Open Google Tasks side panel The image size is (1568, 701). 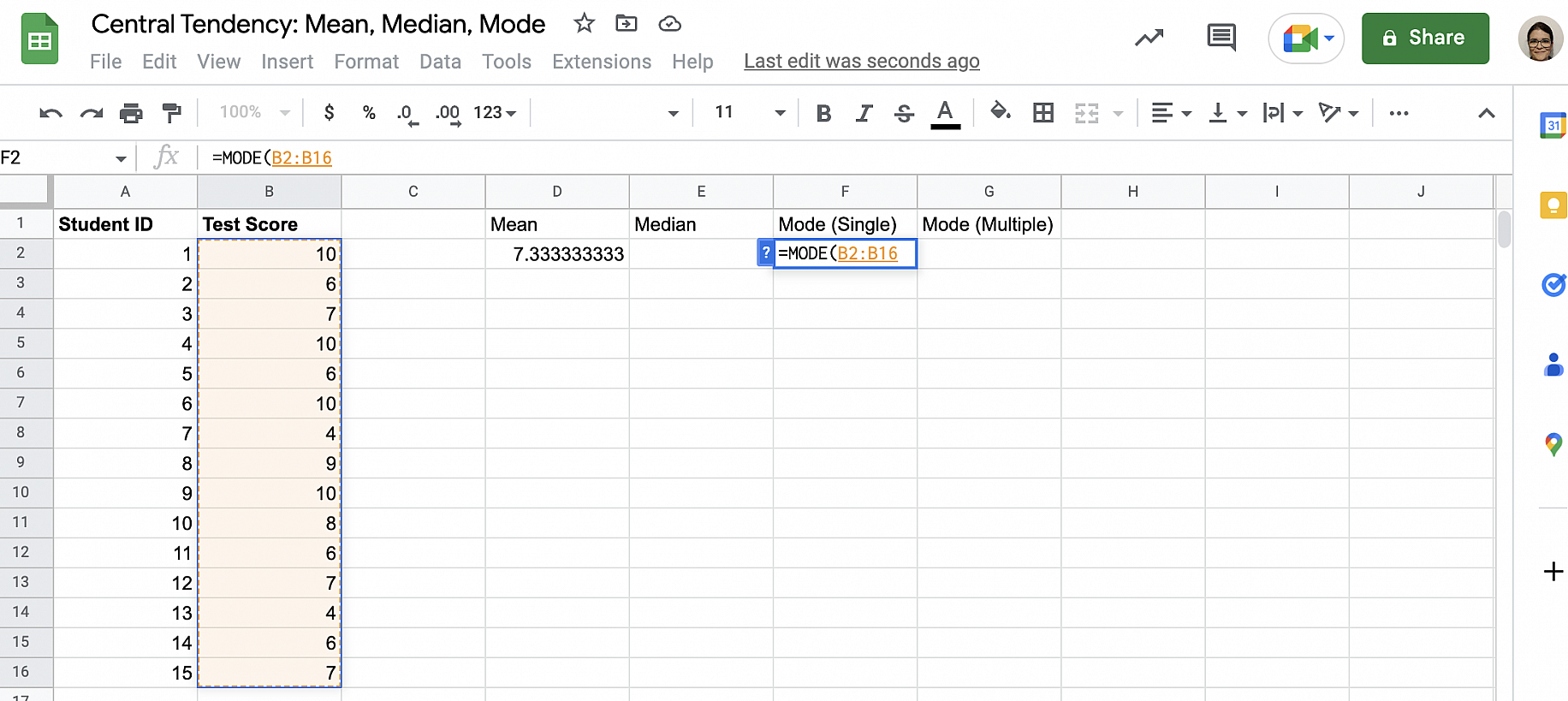coord(1553,285)
